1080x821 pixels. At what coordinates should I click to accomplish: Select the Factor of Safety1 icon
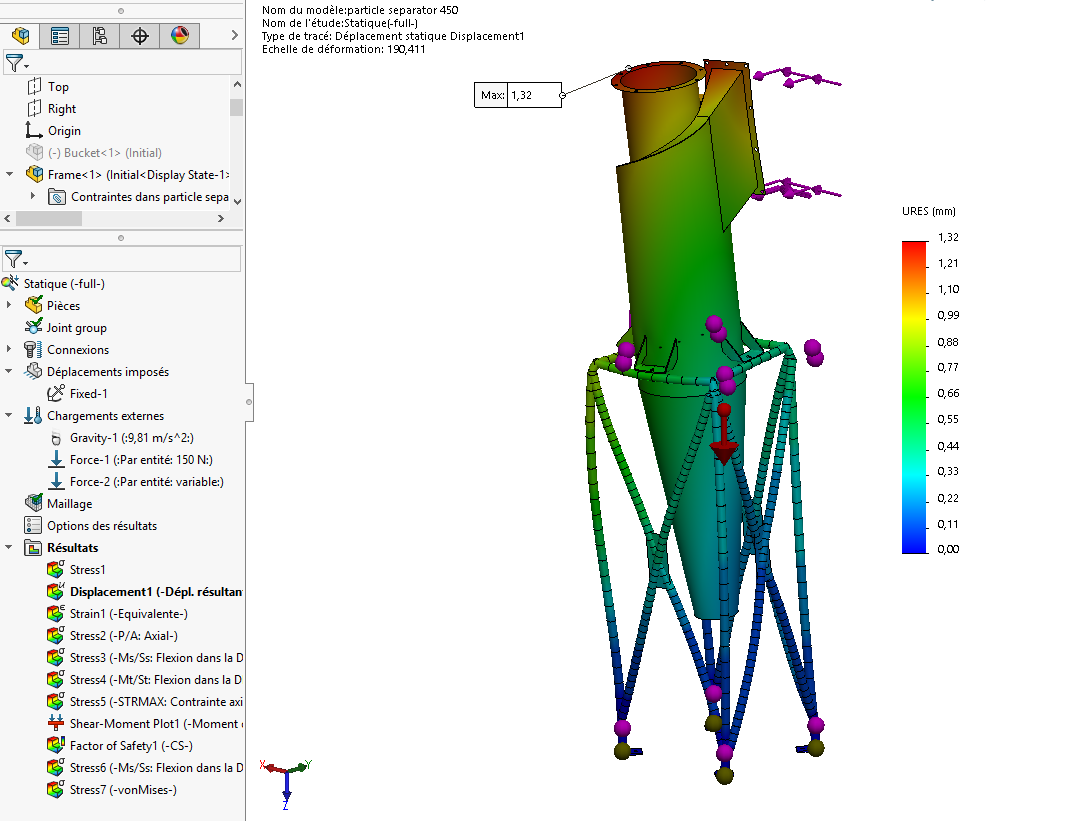56,745
